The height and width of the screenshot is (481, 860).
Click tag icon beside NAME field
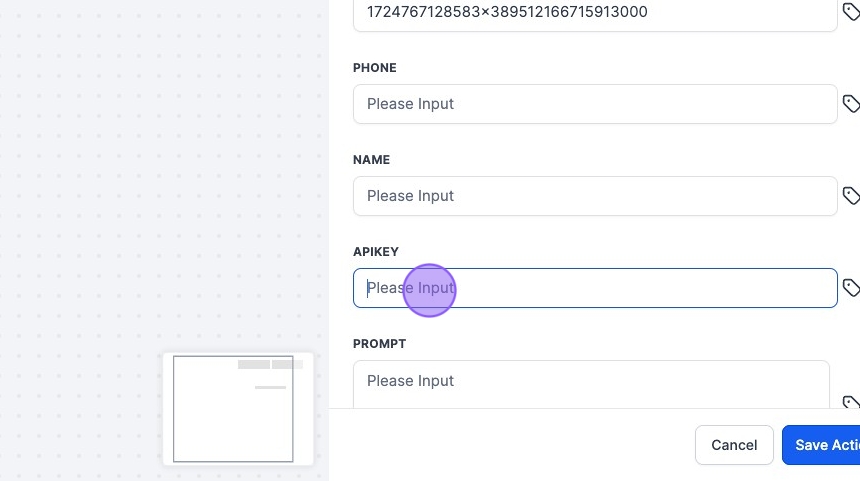[851, 196]
